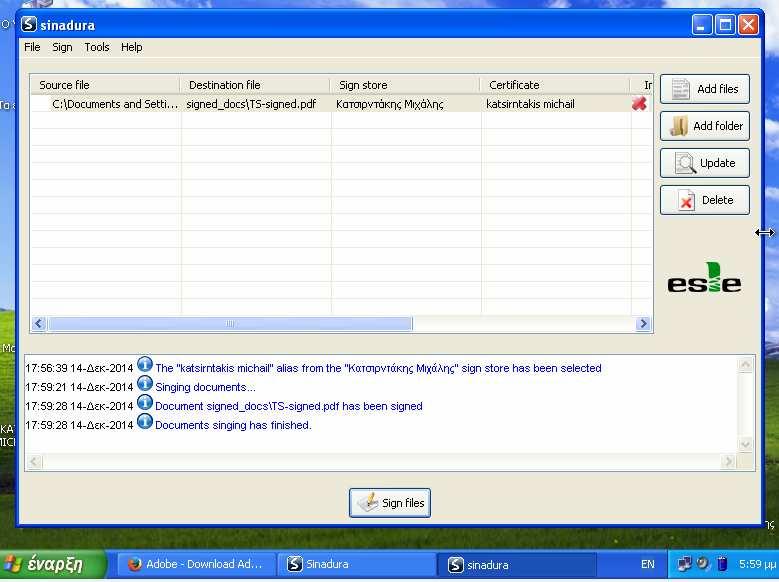Click the ESLE logo
Image resolution: width=779 pixels, height=582 pixels.
(704, 277)
